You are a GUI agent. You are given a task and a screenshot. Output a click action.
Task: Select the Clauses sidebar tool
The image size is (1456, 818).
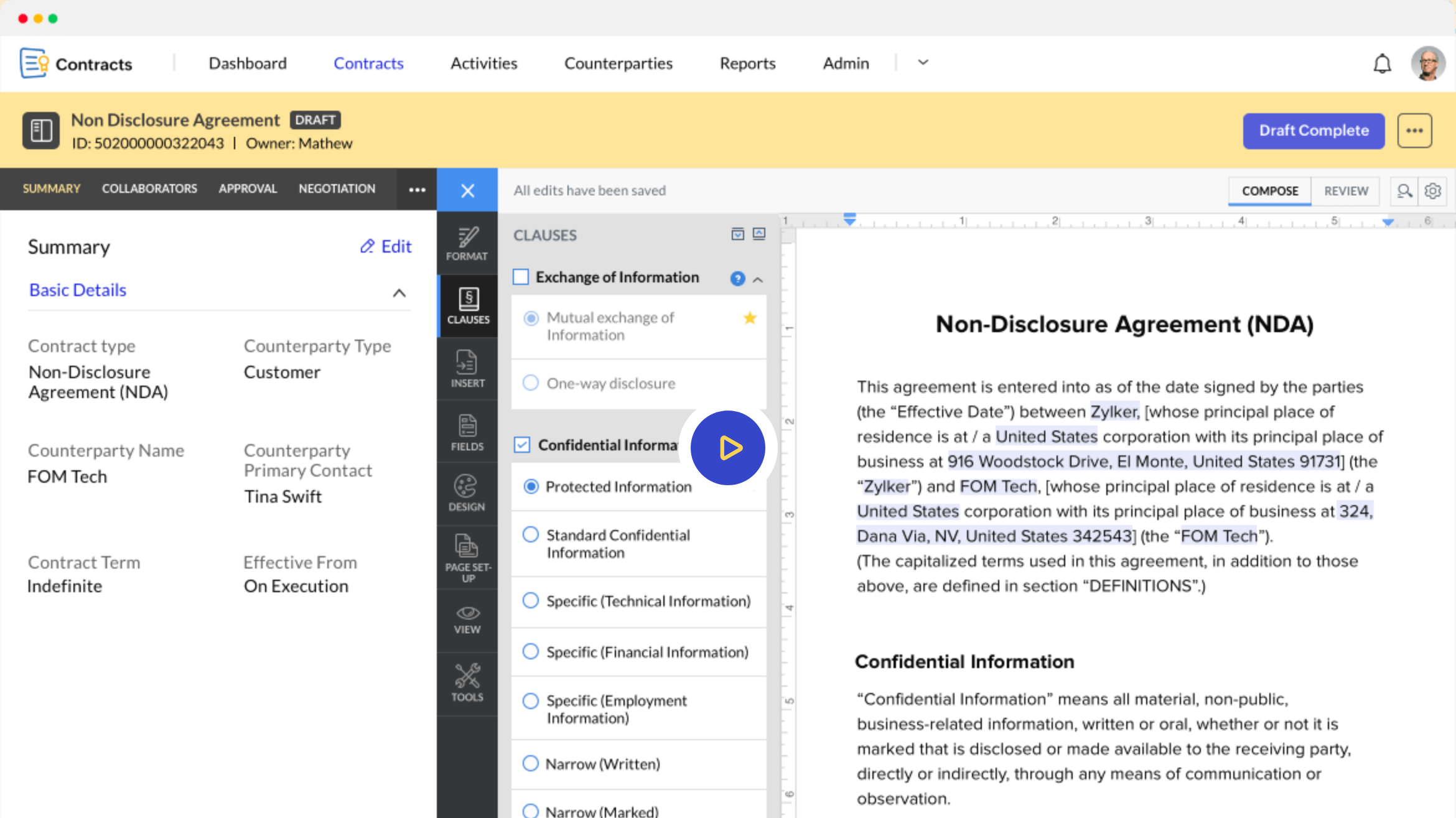coord(468,306)
